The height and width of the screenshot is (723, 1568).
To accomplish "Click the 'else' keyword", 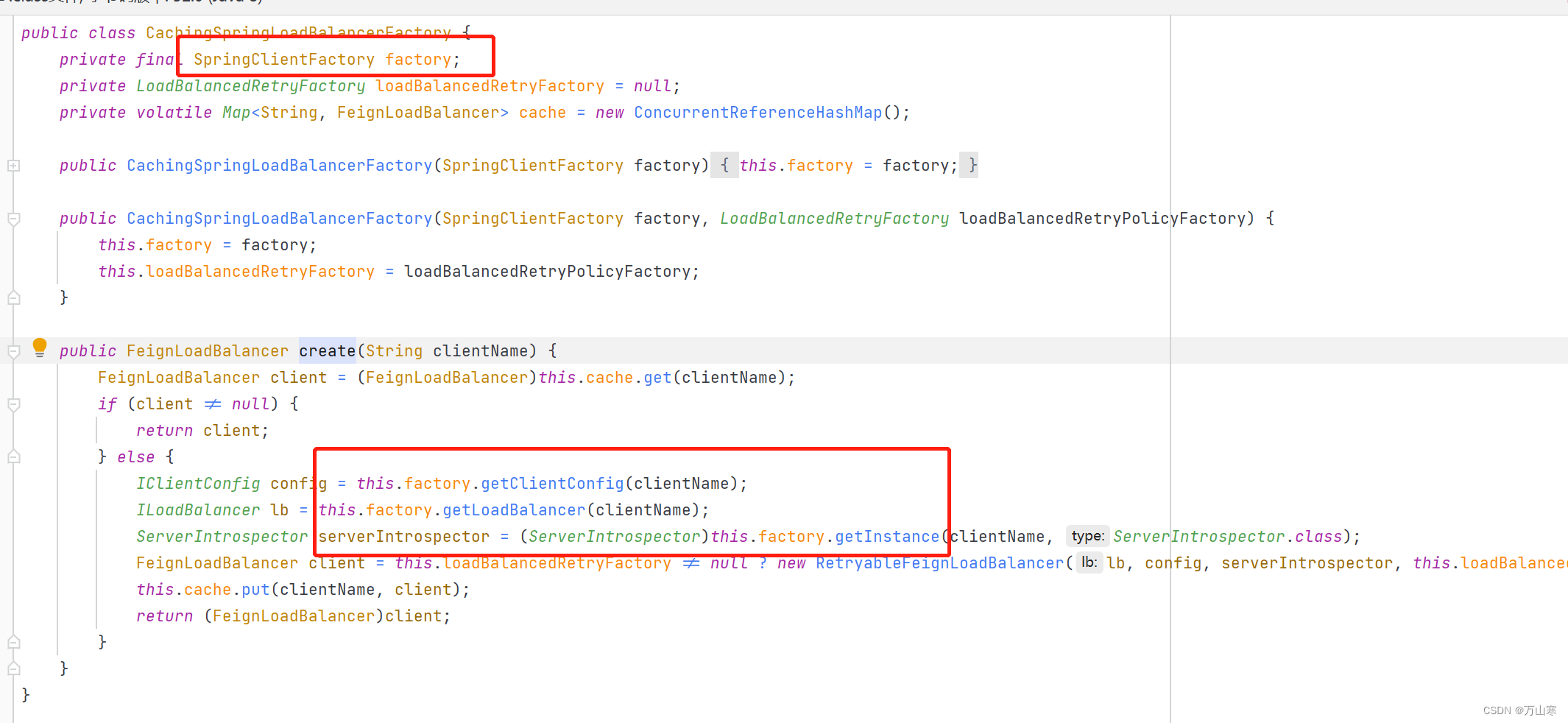I will tap(136, 457).
